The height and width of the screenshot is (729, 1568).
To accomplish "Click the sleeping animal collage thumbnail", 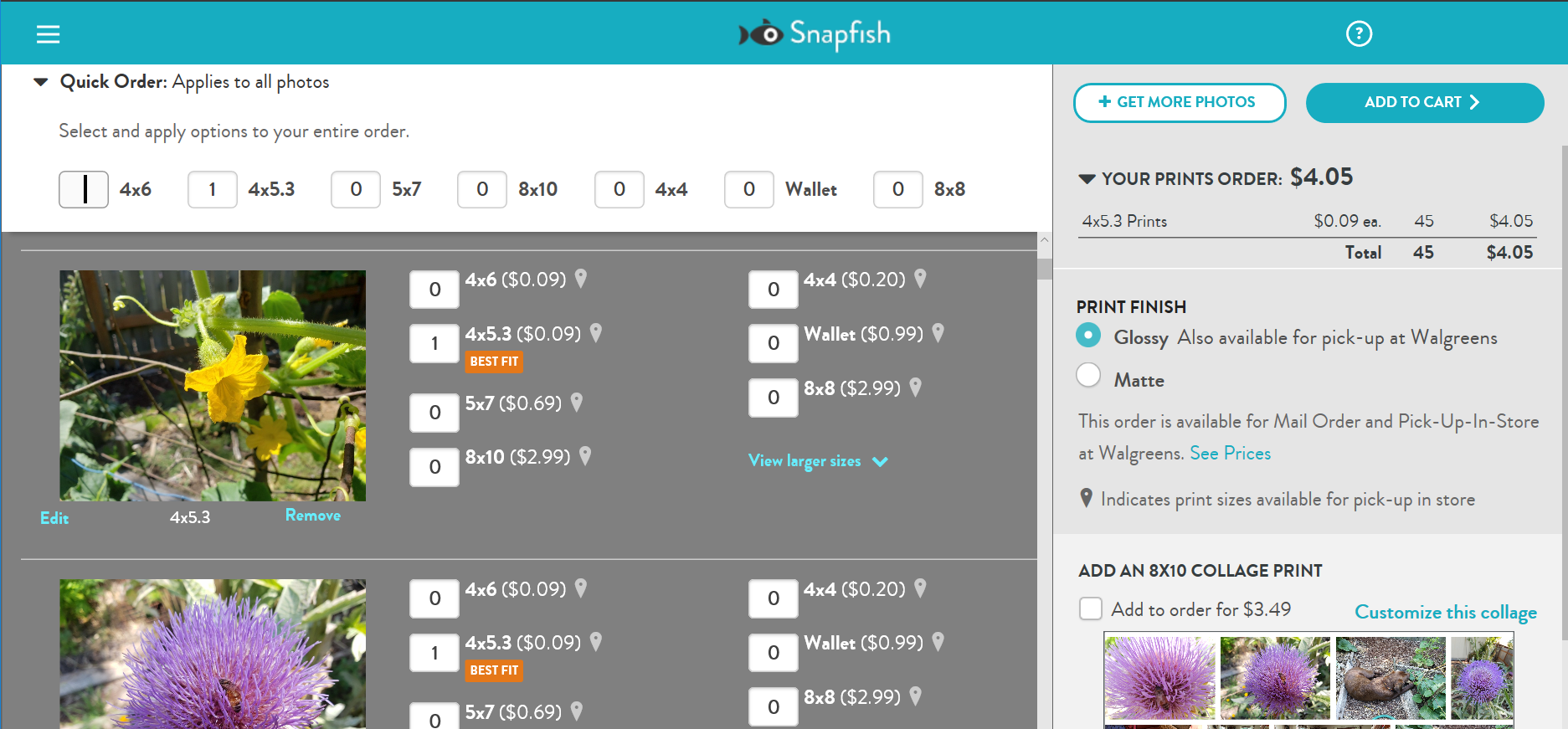I will click(1391, 678).
